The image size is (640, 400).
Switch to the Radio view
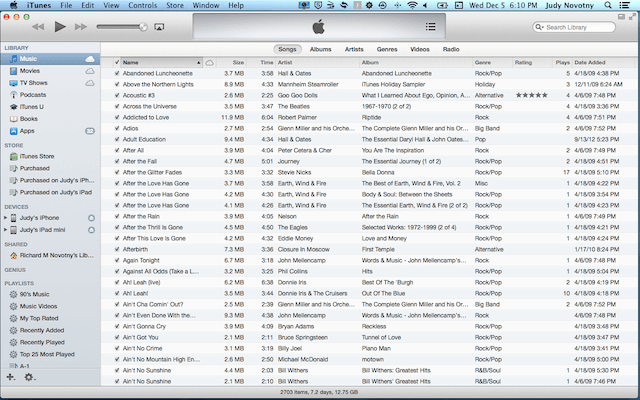click(x=451, y=49)
